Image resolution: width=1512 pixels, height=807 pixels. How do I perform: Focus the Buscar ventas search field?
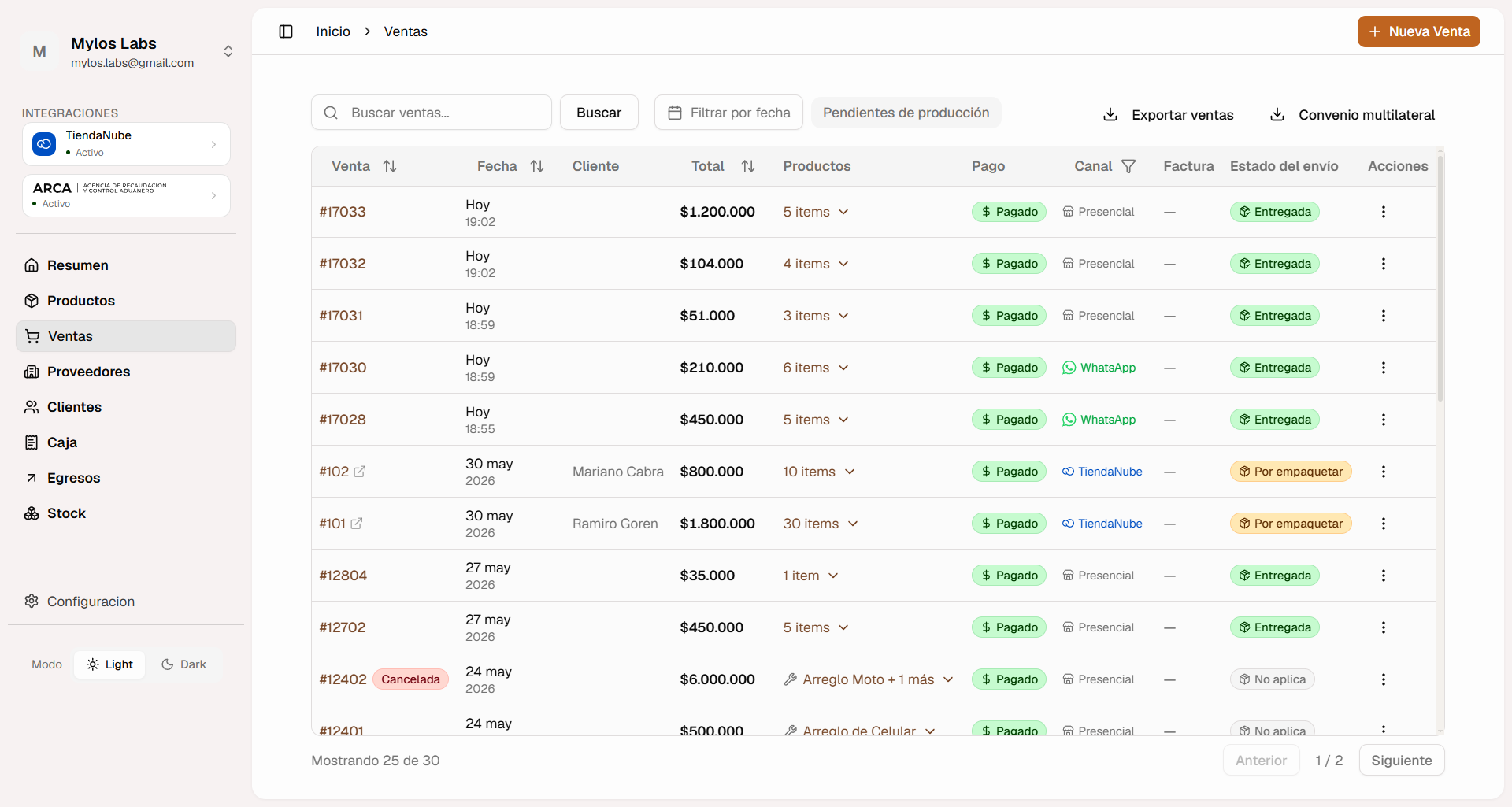click(432, 113)
